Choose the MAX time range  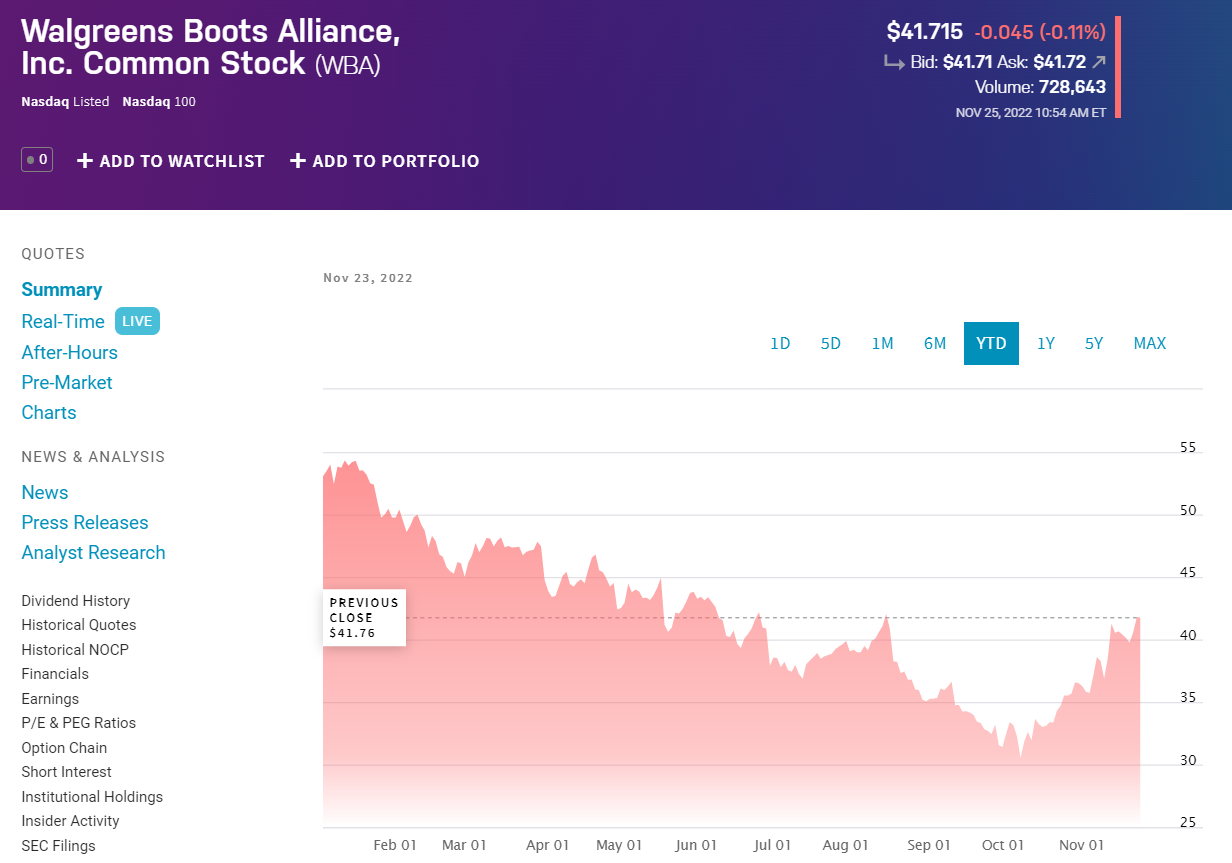click(x=1150, y=343)
